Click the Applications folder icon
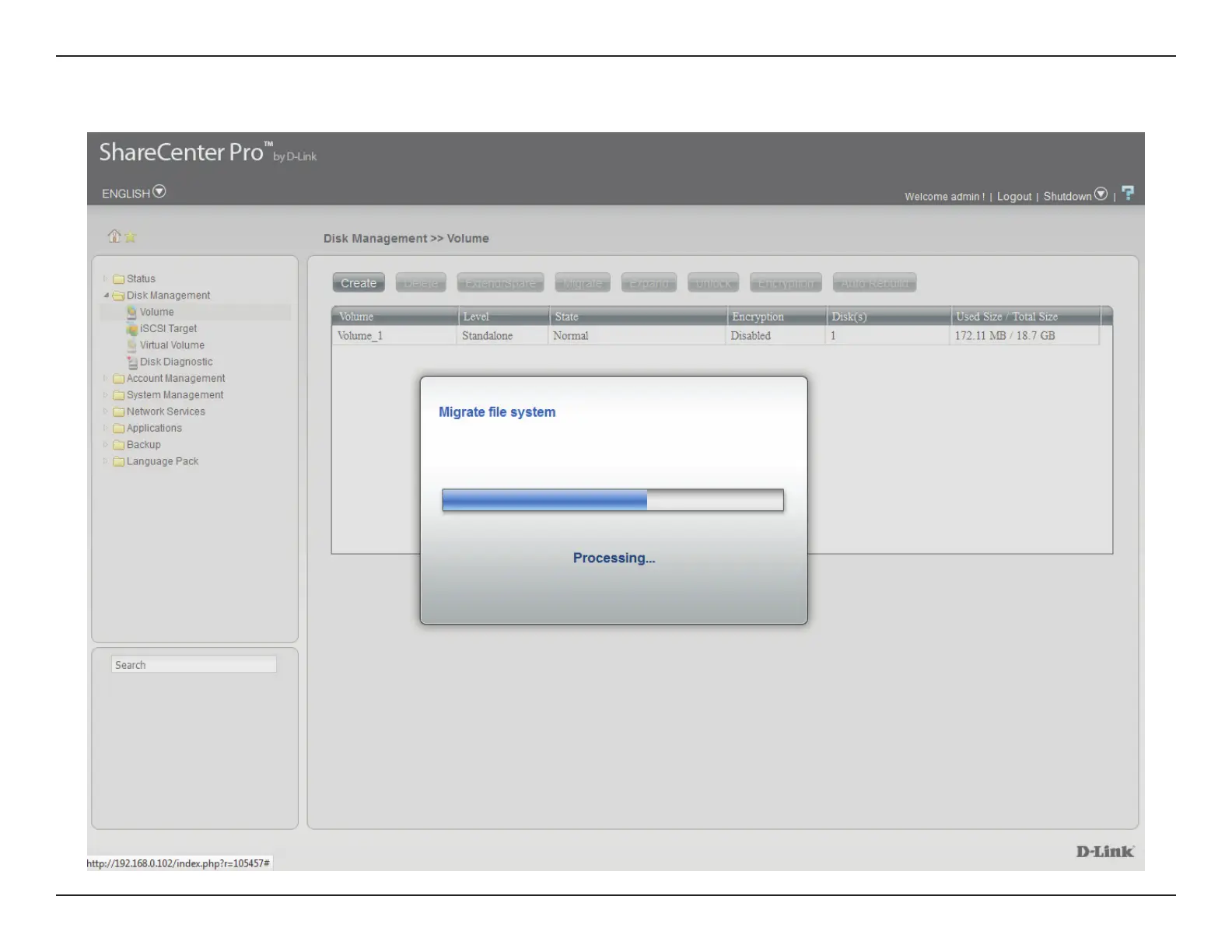Image resolution: width=1232 pixels, height=952 pixels. (118, 429)
